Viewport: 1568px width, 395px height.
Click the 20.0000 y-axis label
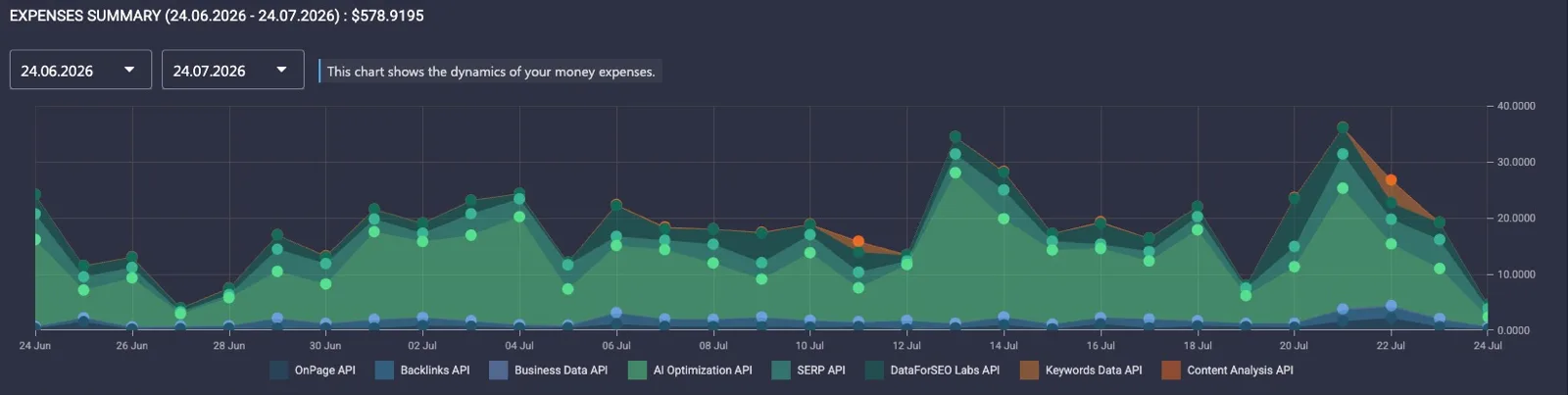1516,219
